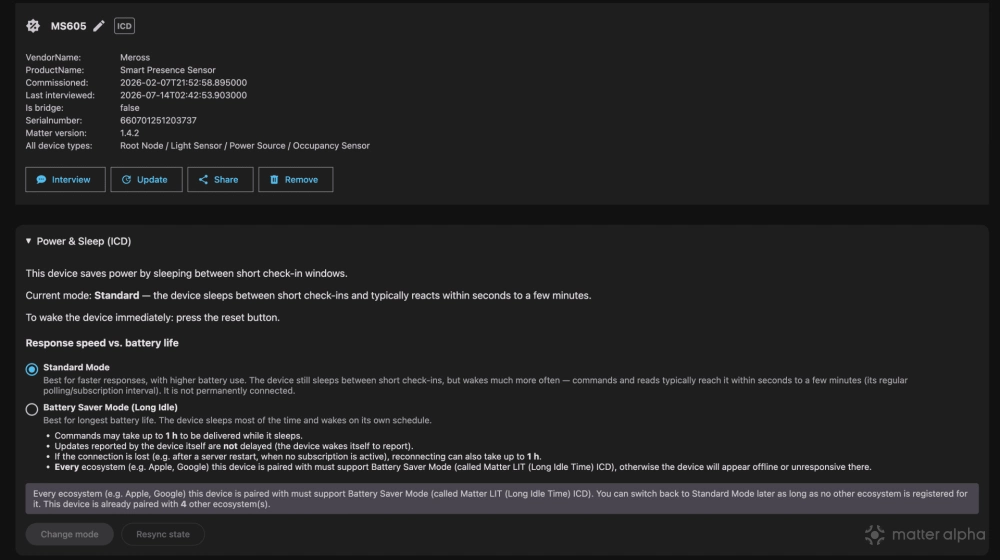1000x560 pixels.
Task: Click the trash icon on the Remove button
Action: pyautogui.click(x=274, y=179)
